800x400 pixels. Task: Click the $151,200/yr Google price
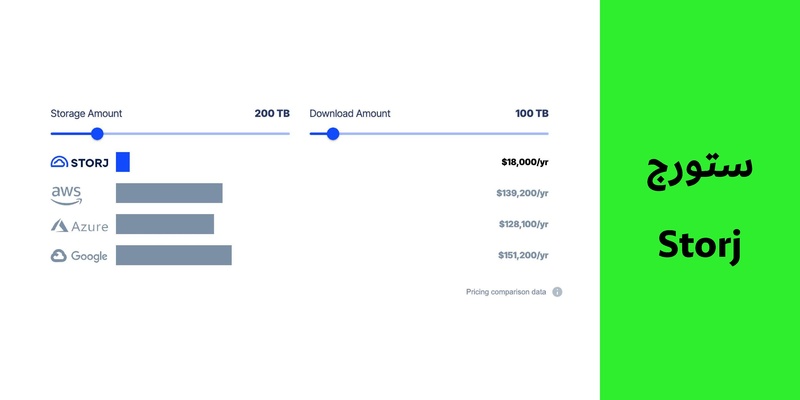522,256
